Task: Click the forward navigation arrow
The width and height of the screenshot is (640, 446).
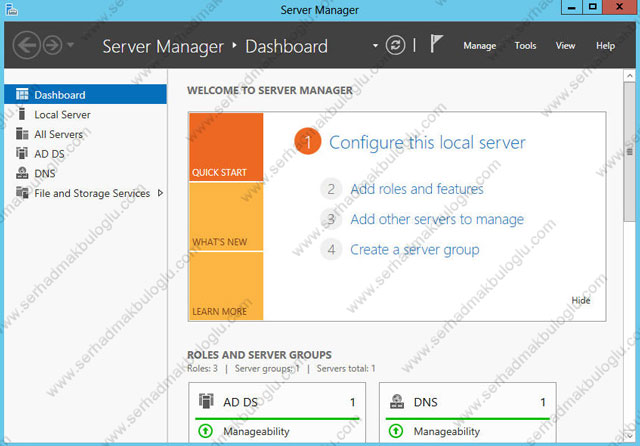Action: point(53,45)
